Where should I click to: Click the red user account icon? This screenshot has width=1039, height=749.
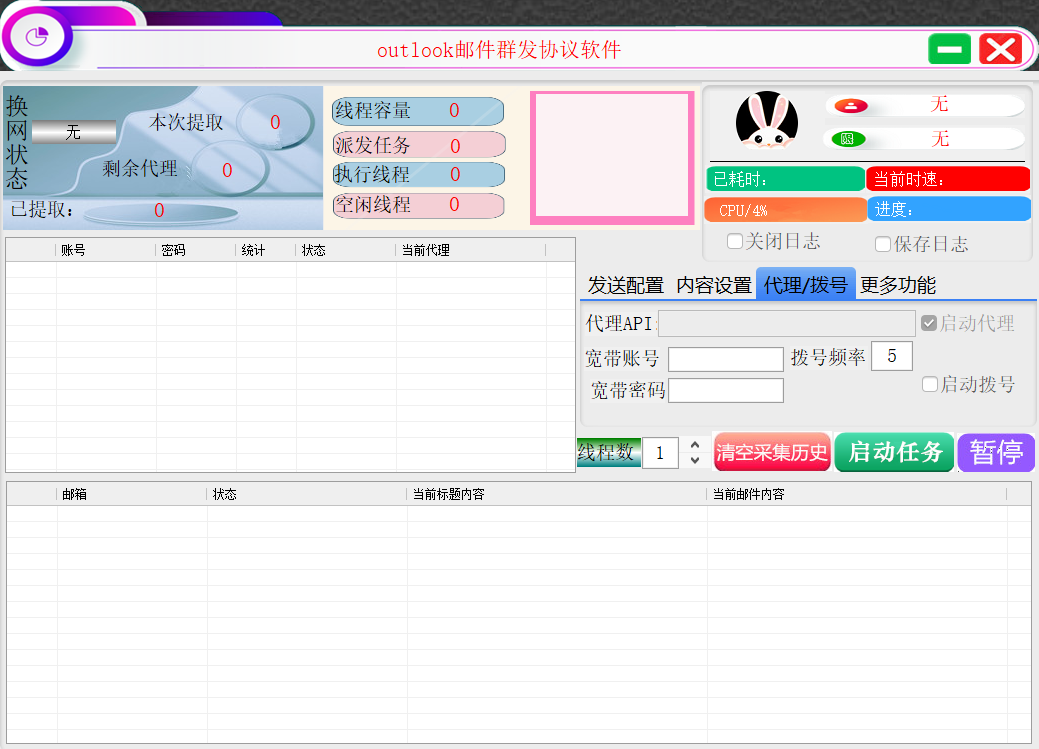click(849, 106)
